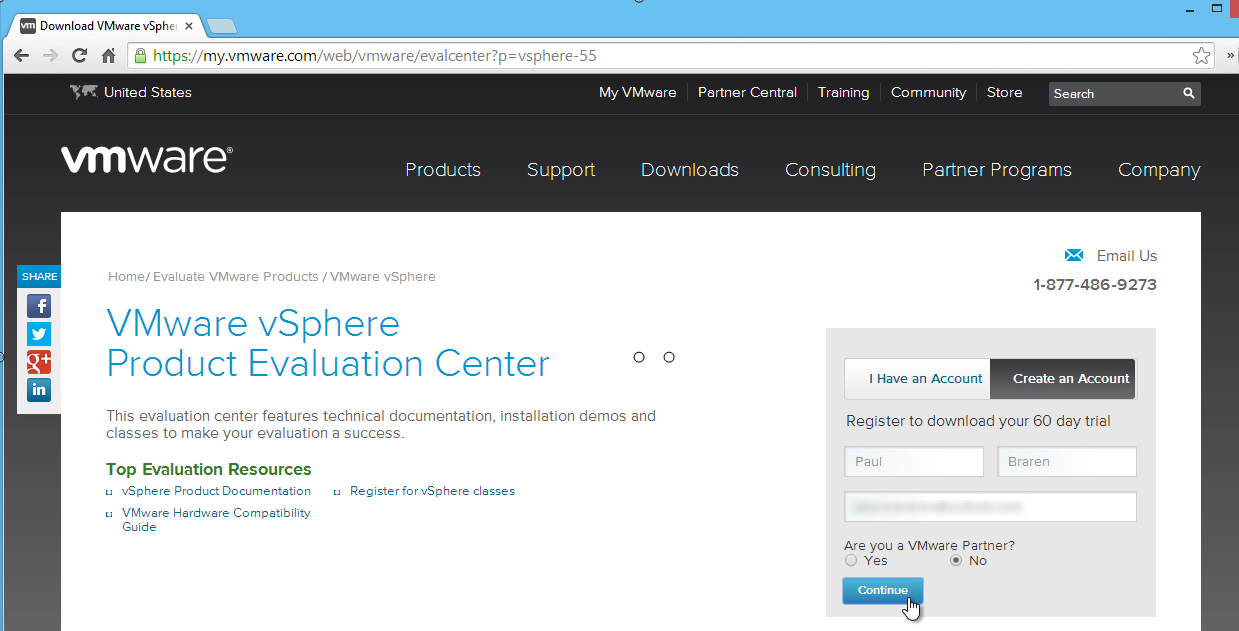This screenshot has width=1239, height=631.
Task: Open the Community link
Action: click(x=928, y=92)
